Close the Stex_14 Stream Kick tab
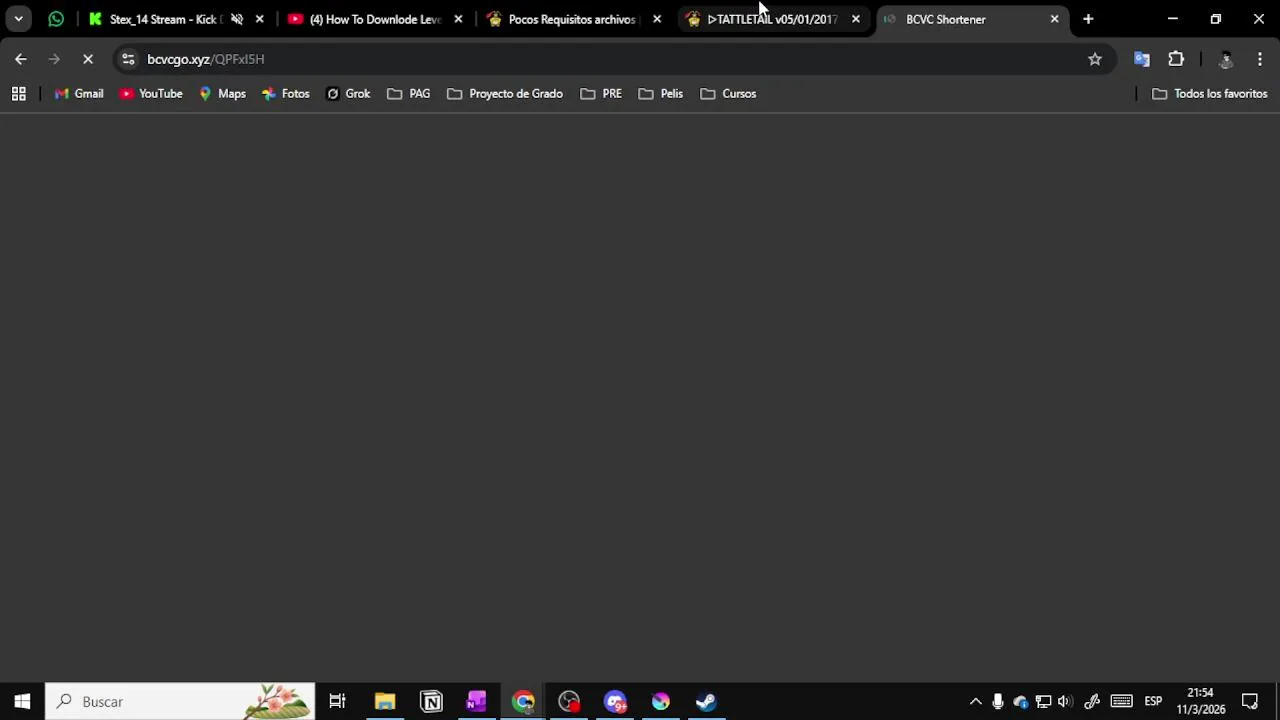Screen dimensions: 1280x720 tap(260, 19)
